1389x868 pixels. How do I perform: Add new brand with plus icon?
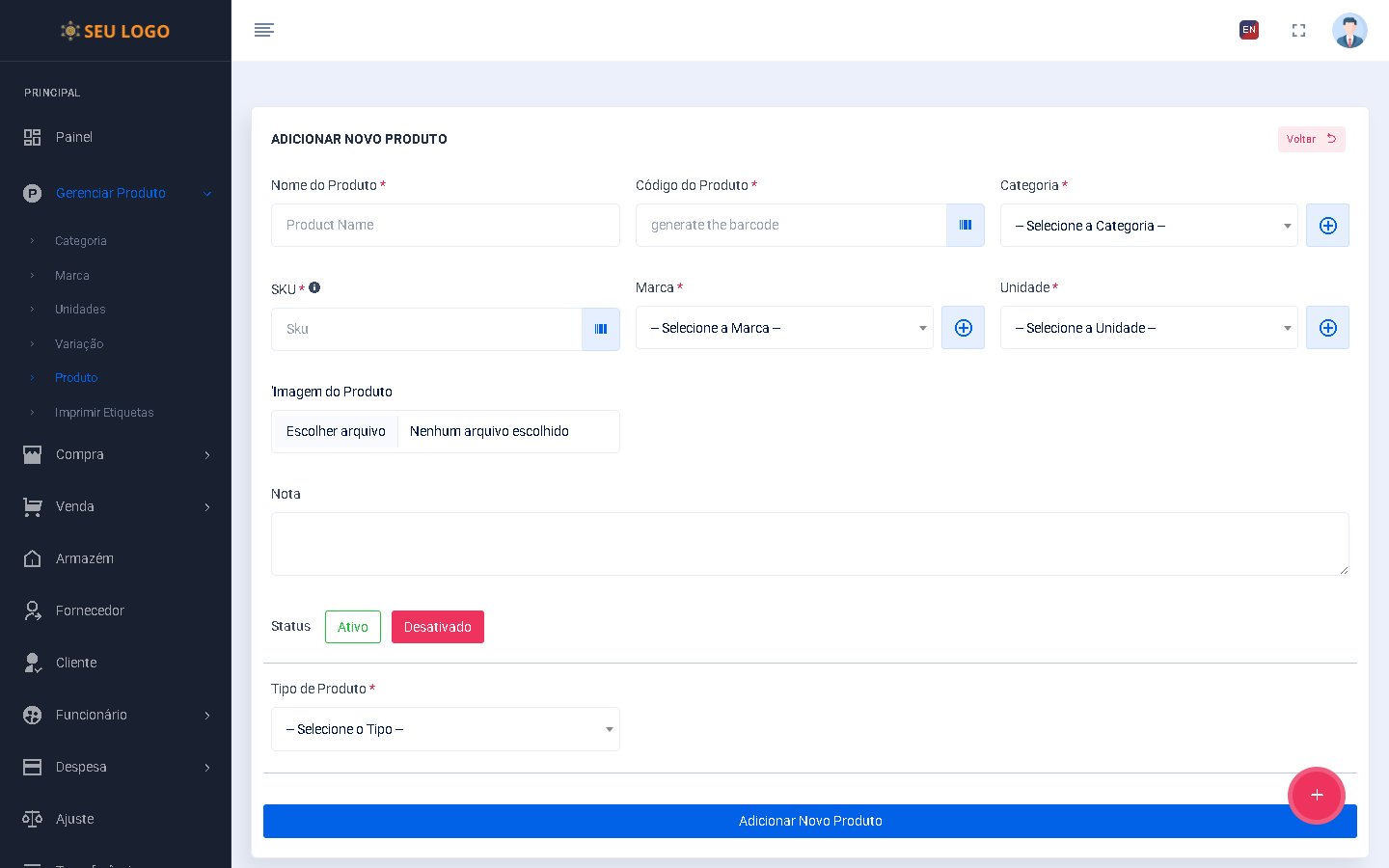tap(963, 328)
